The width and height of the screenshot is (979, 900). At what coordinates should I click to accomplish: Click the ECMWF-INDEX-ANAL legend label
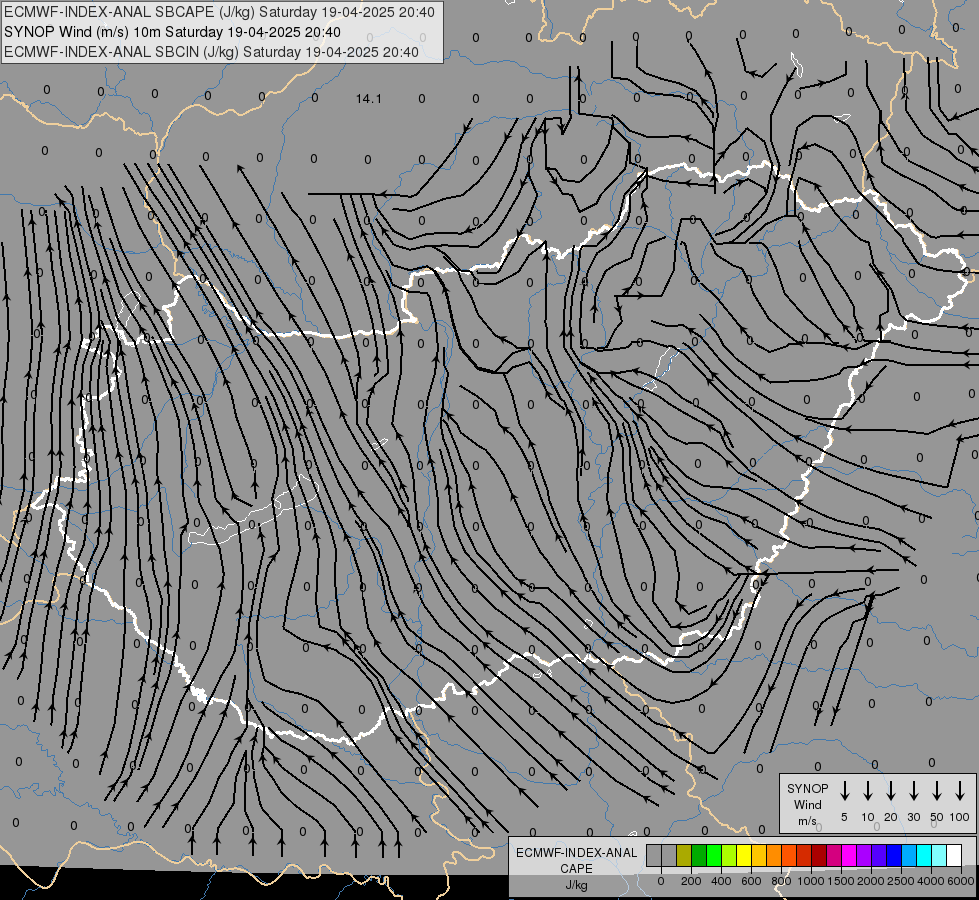coord(576,853)
